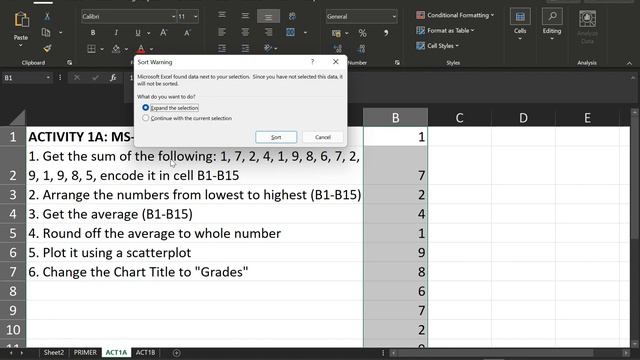The width and height of the screenshot is (640, 360).
Task: Open the font size 11 dropdown
Action: click(x=196, y=16)
